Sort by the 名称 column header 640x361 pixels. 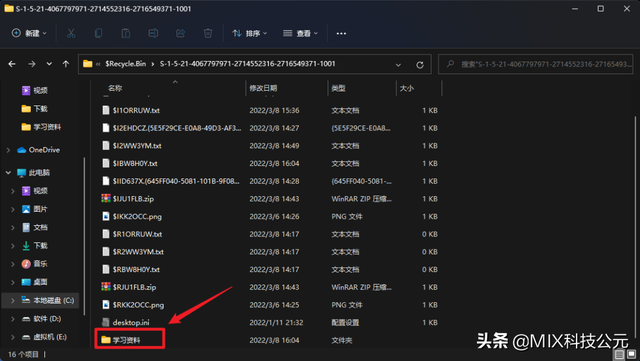point(115,88)
